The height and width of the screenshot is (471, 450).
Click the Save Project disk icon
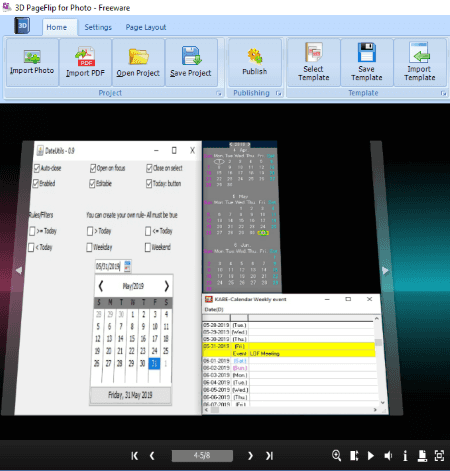coord(191,56)
